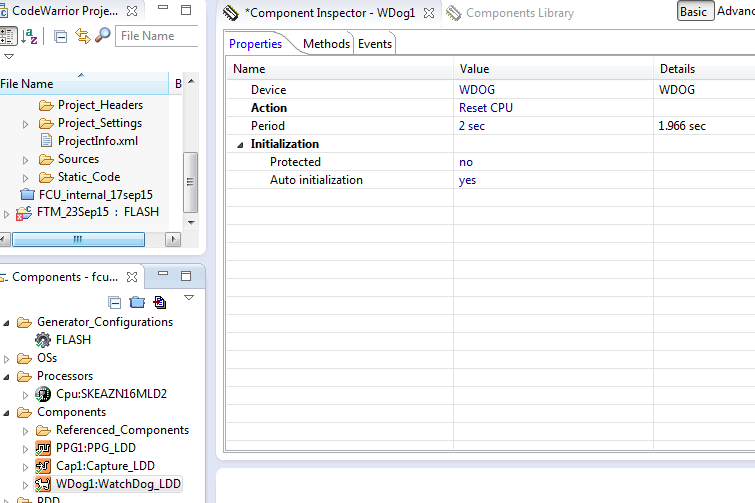Switch to the Methods tab

(x=326, y=44)
